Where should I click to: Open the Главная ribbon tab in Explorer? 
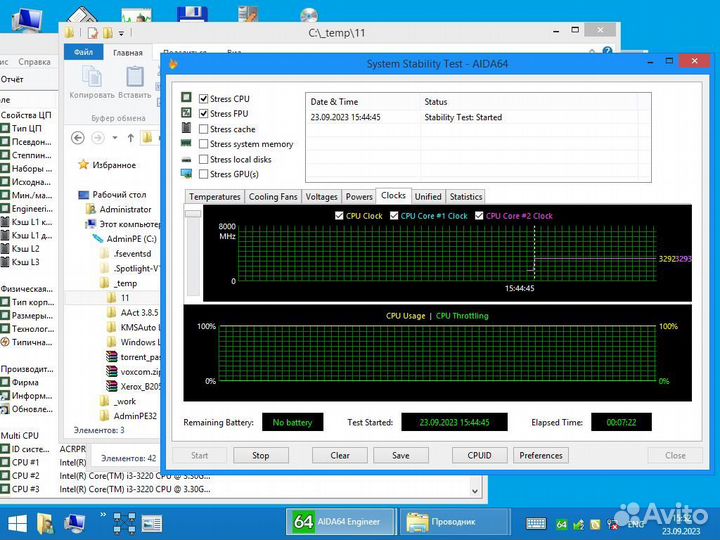(128, 53)
